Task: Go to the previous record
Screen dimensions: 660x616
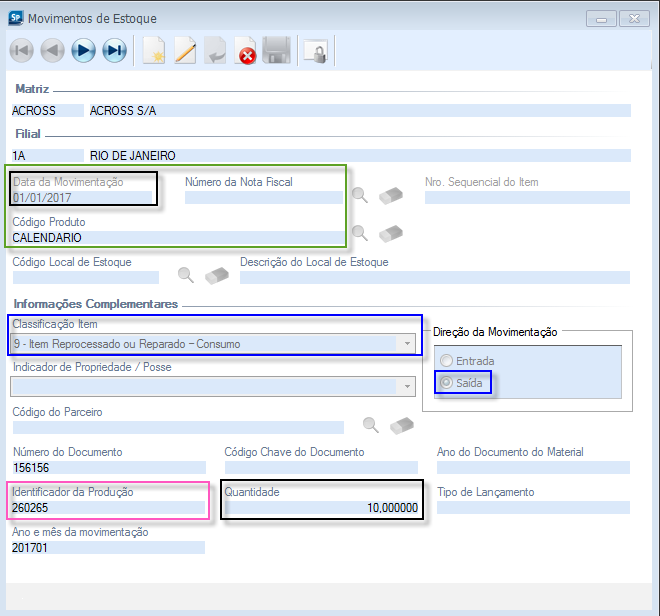Action: [x=53, y=51]
